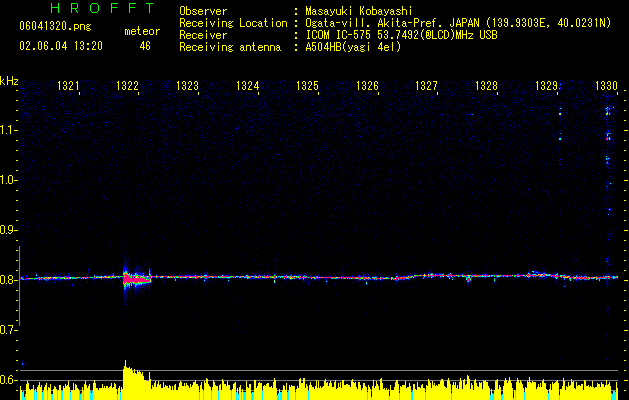629x400 pixels.
Task: Click the 1.0 frequency axis label
Action: pyautogui.click(x=9, y=180)
